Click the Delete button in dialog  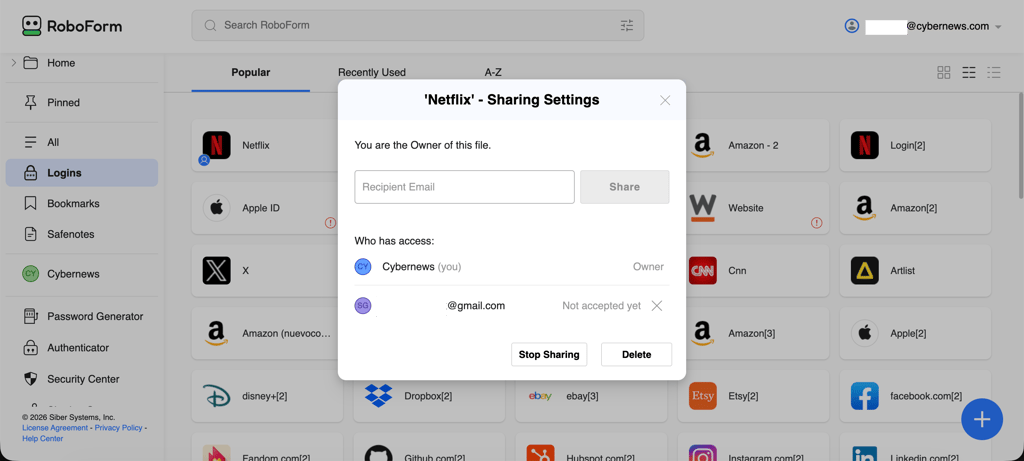click(x=637, y=355)
